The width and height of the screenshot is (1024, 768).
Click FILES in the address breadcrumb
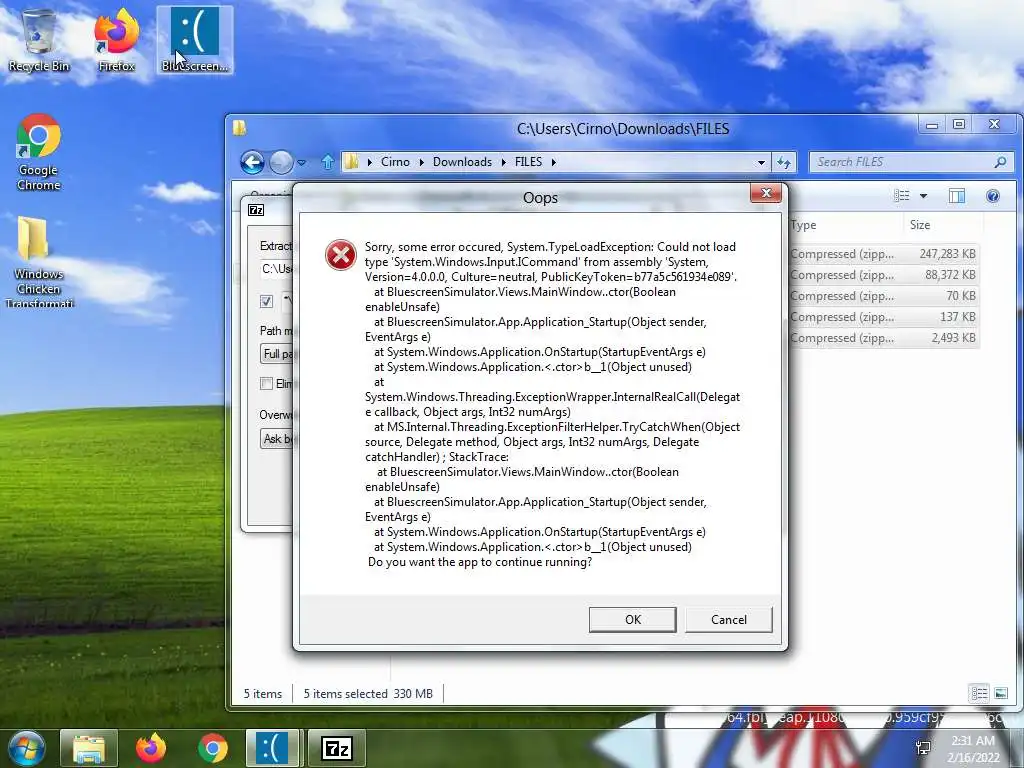(528, 162)
